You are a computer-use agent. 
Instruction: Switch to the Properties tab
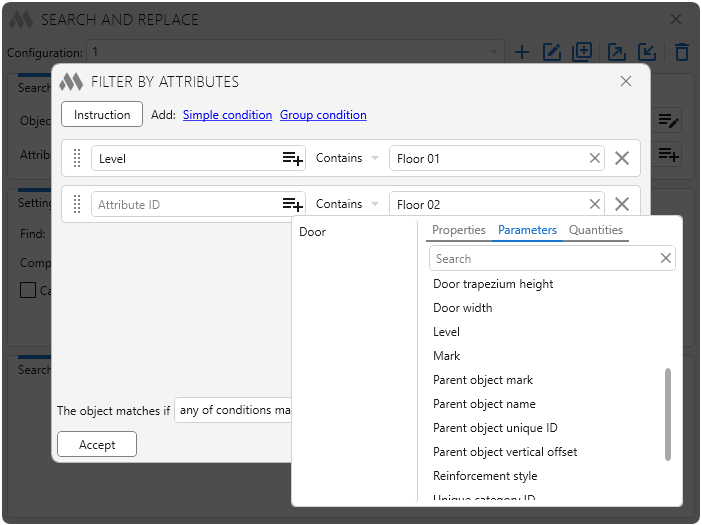coord(458,230)
